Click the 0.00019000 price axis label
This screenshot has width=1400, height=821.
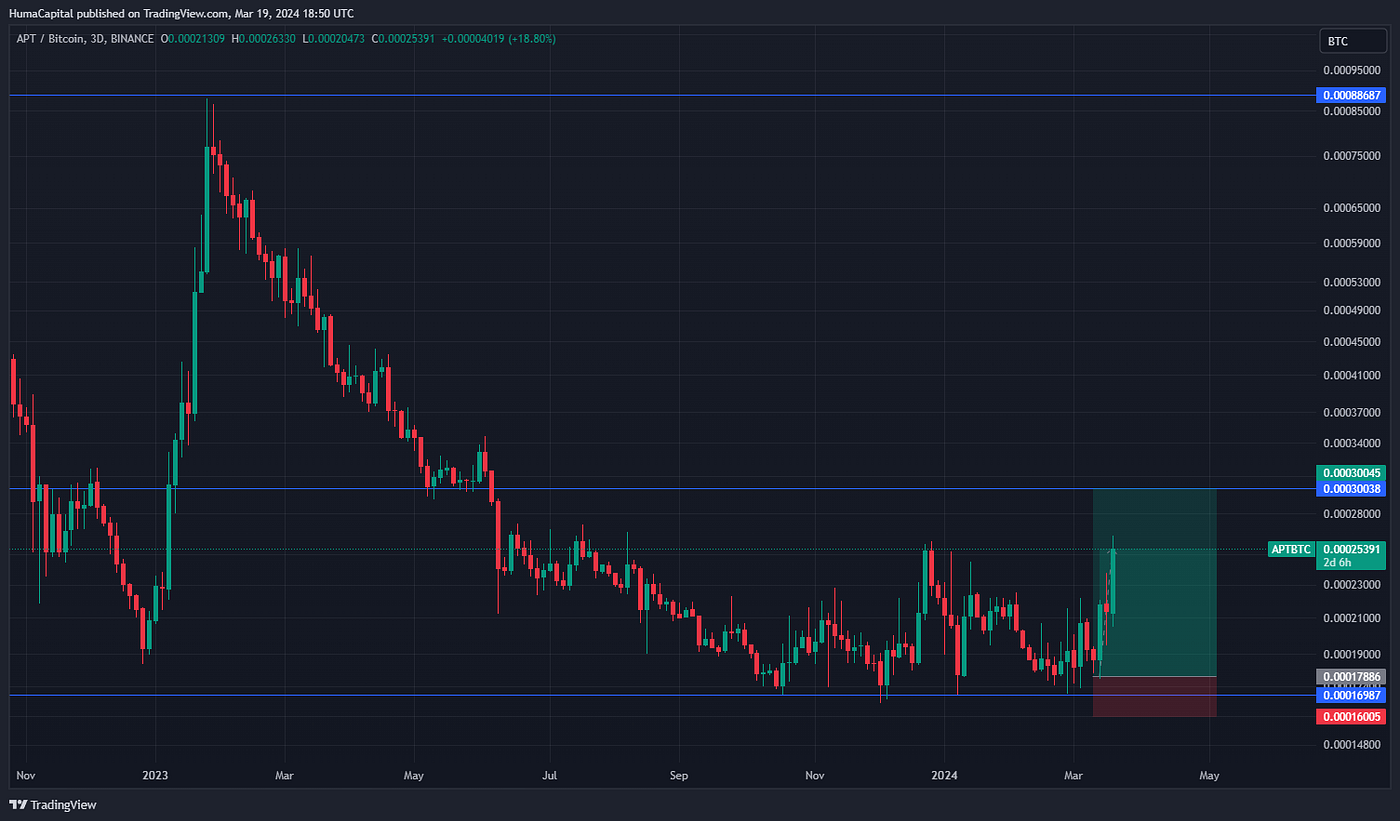click(x=1352, y=654)
